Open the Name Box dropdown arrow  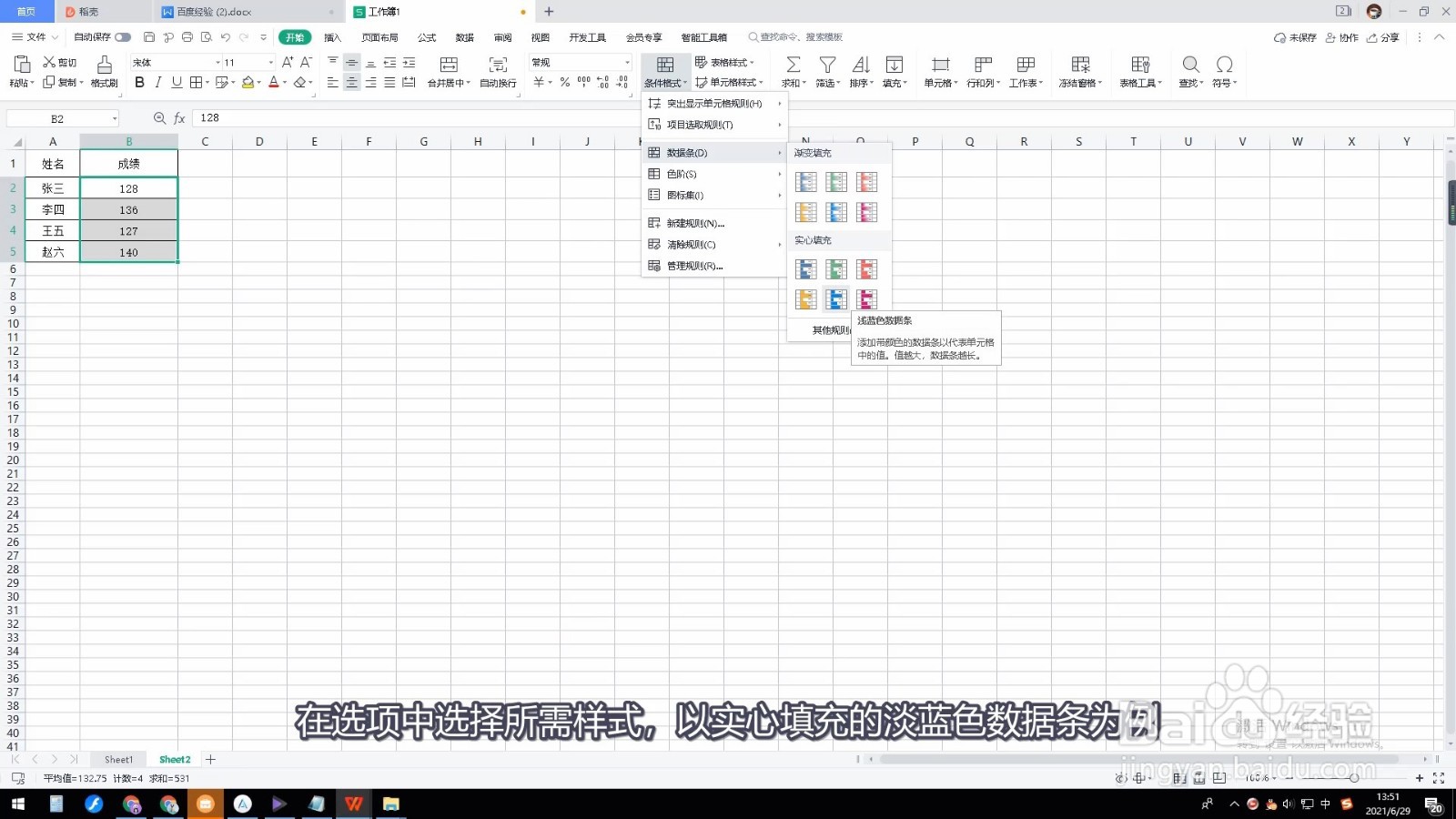coord(115,118)
